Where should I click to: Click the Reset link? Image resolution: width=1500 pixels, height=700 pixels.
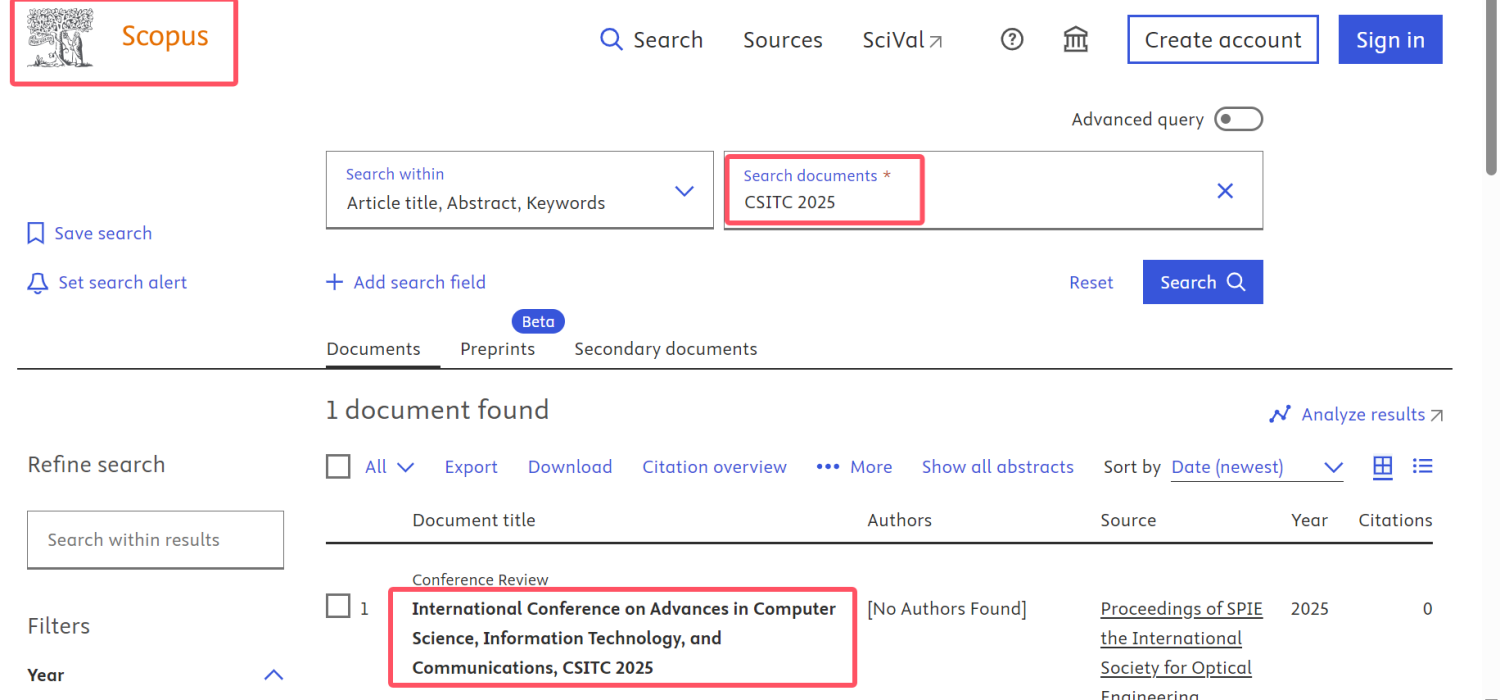[1091, 283]
